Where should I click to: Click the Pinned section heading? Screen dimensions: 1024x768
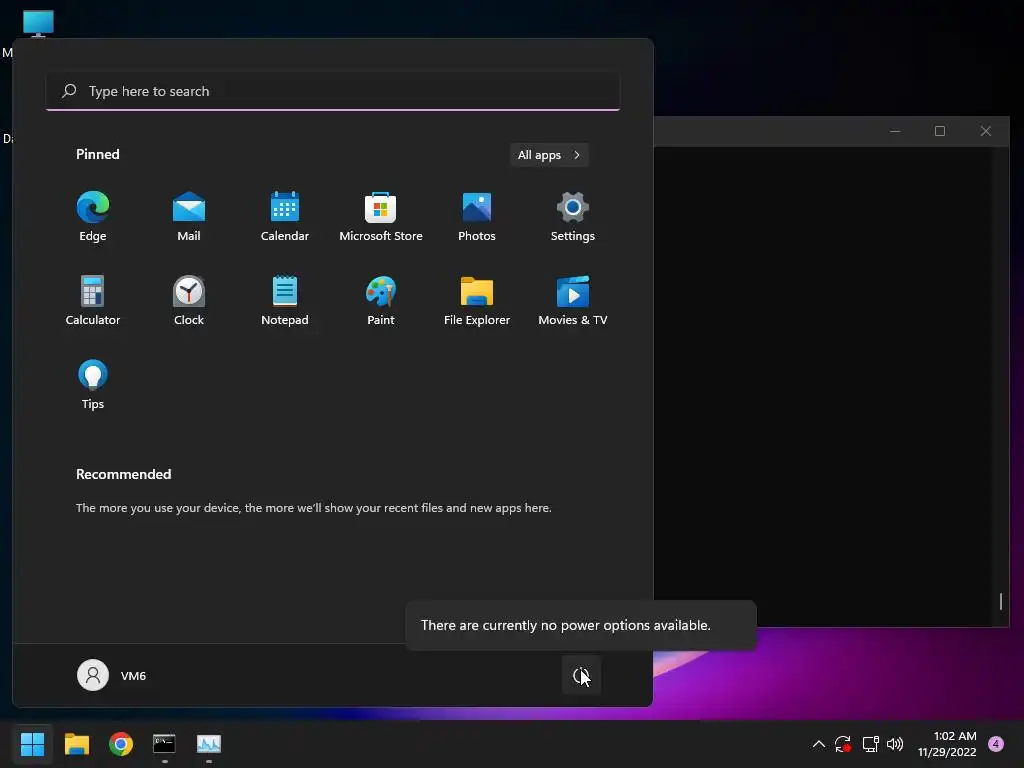pos(98,154)
